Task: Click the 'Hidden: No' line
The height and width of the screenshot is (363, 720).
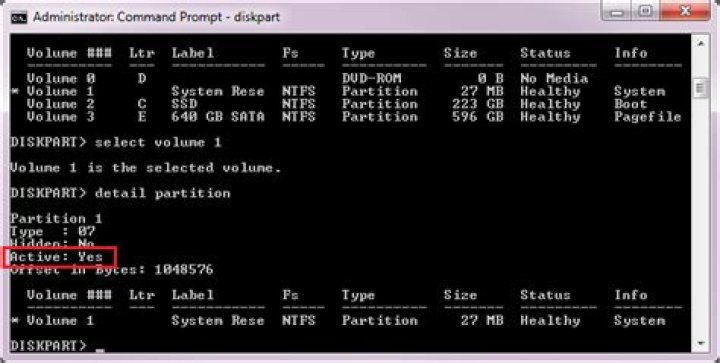Action: click(52, 243)
